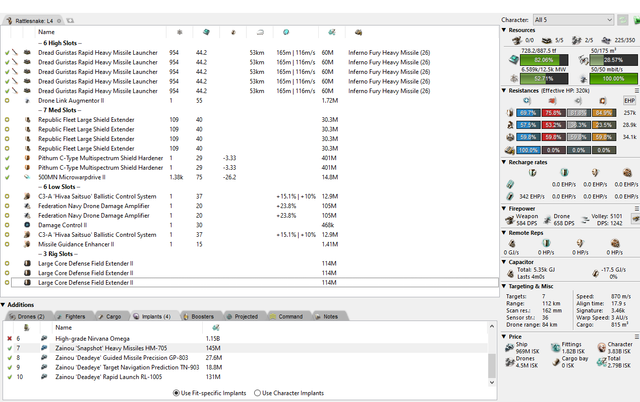Sort by the powergrid column header icon
This screenshot has width=640, height=402.
click(x=180, y=32)
